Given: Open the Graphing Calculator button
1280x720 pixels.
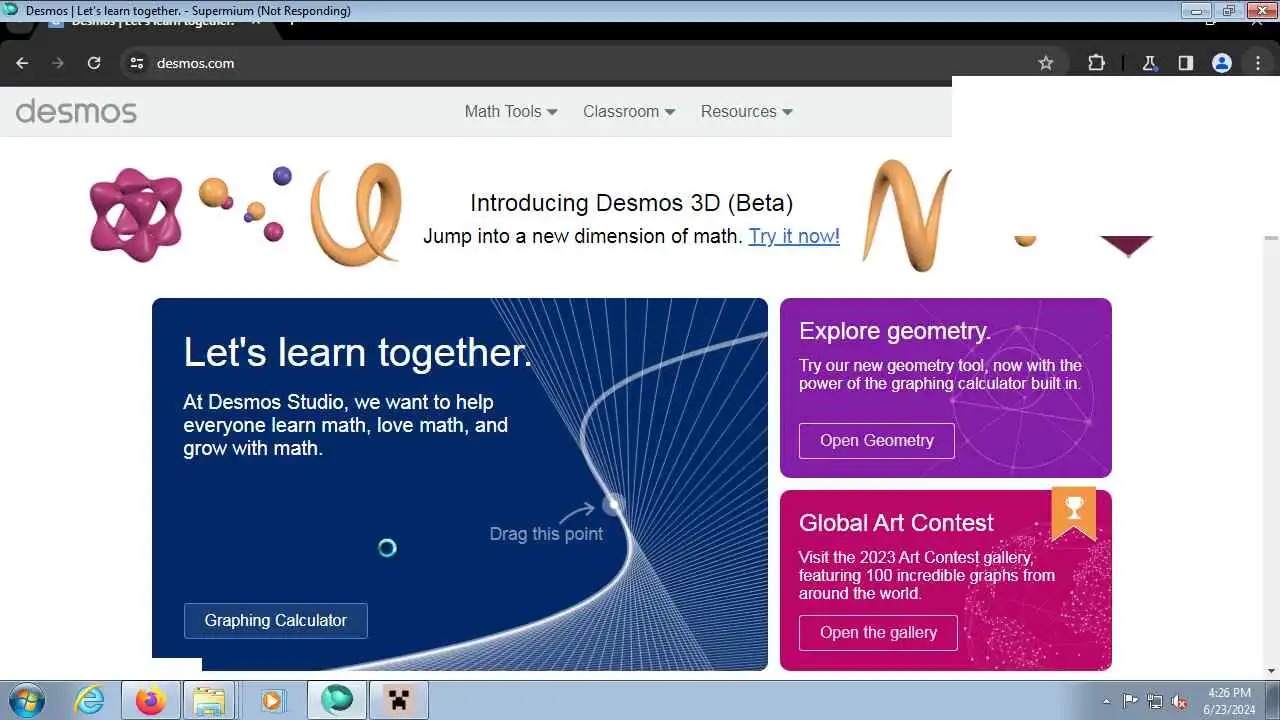Looking at the screenshot, I should (276, 620).
